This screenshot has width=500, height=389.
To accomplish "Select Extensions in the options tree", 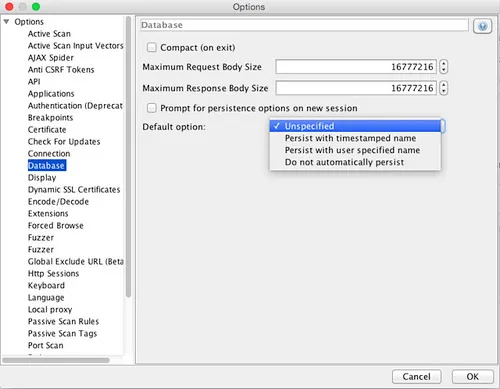I will pos(48,214).
